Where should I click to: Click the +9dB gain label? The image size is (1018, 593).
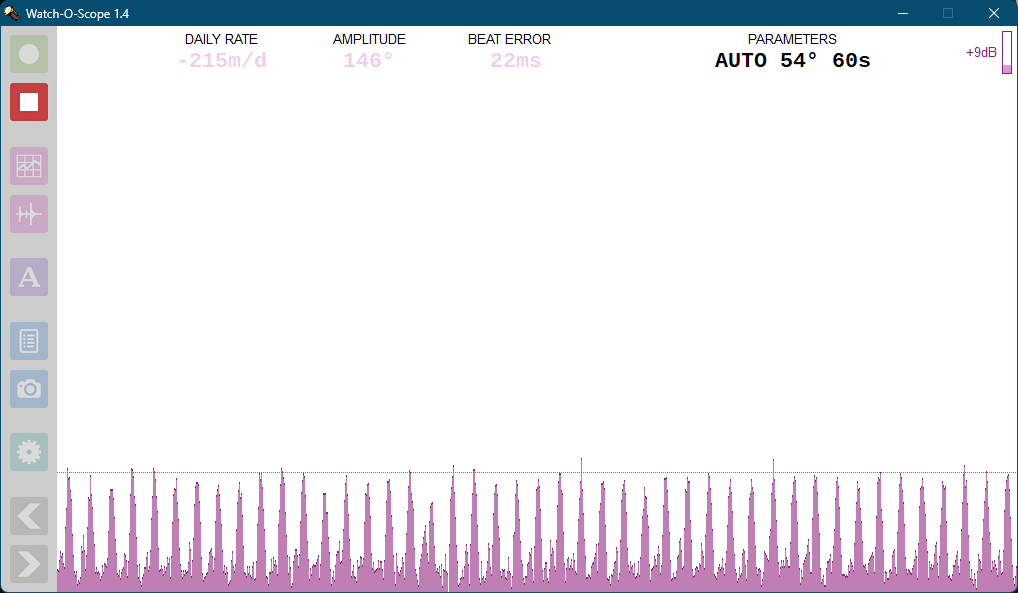(981, 53)
